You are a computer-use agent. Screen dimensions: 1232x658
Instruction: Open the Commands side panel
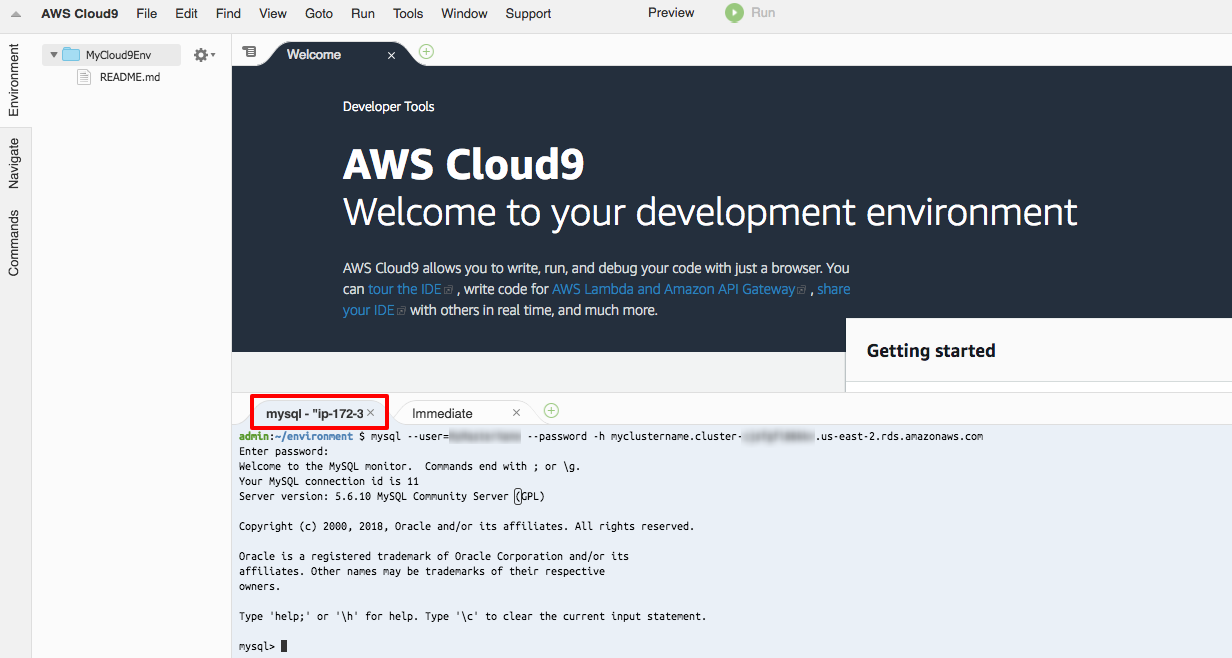pyautogui.click(x=14, y=243)
